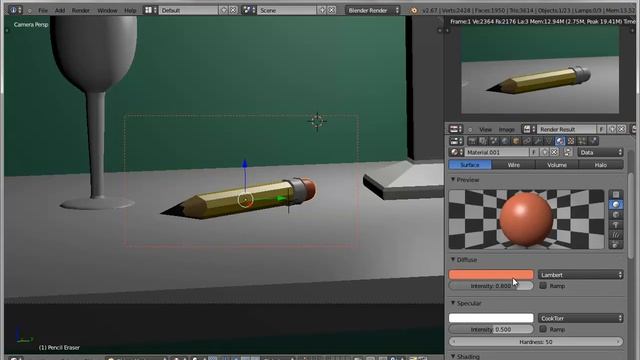Open the Physics properties tab icon

point(593,141)
